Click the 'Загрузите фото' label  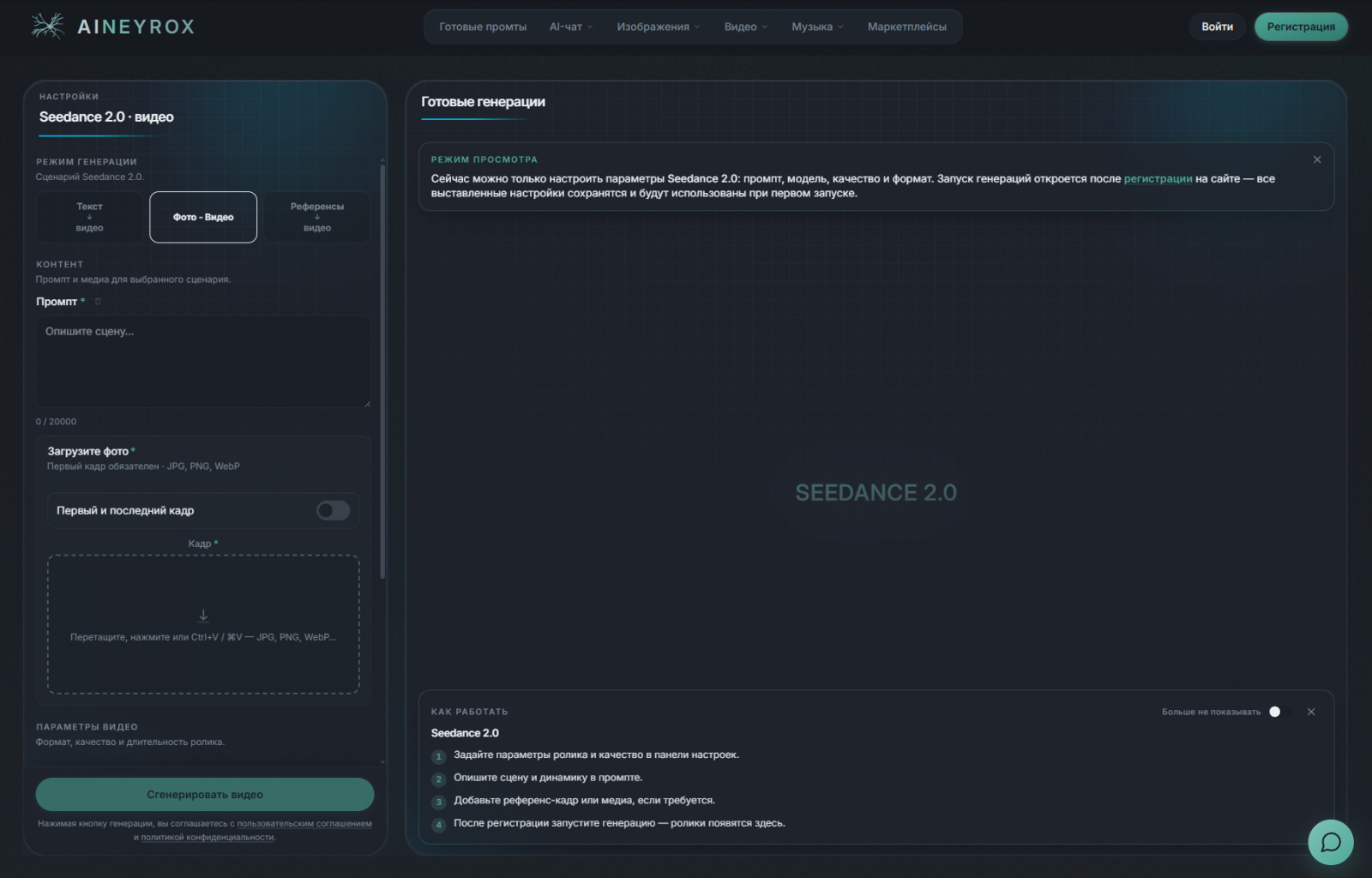[88, 451]
